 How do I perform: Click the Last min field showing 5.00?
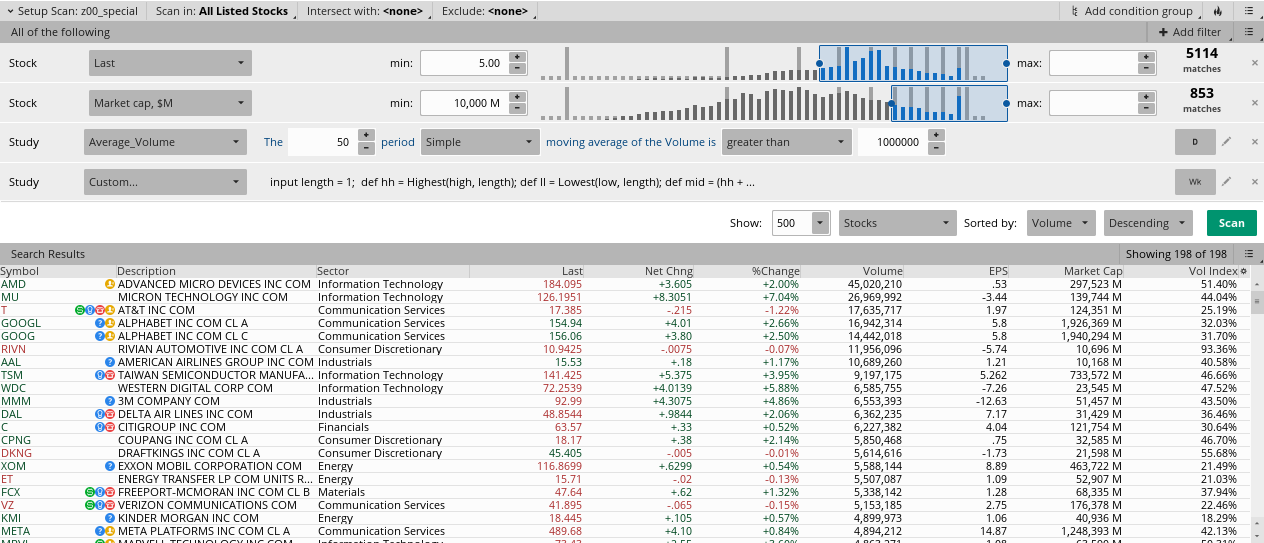pos(464,63)
